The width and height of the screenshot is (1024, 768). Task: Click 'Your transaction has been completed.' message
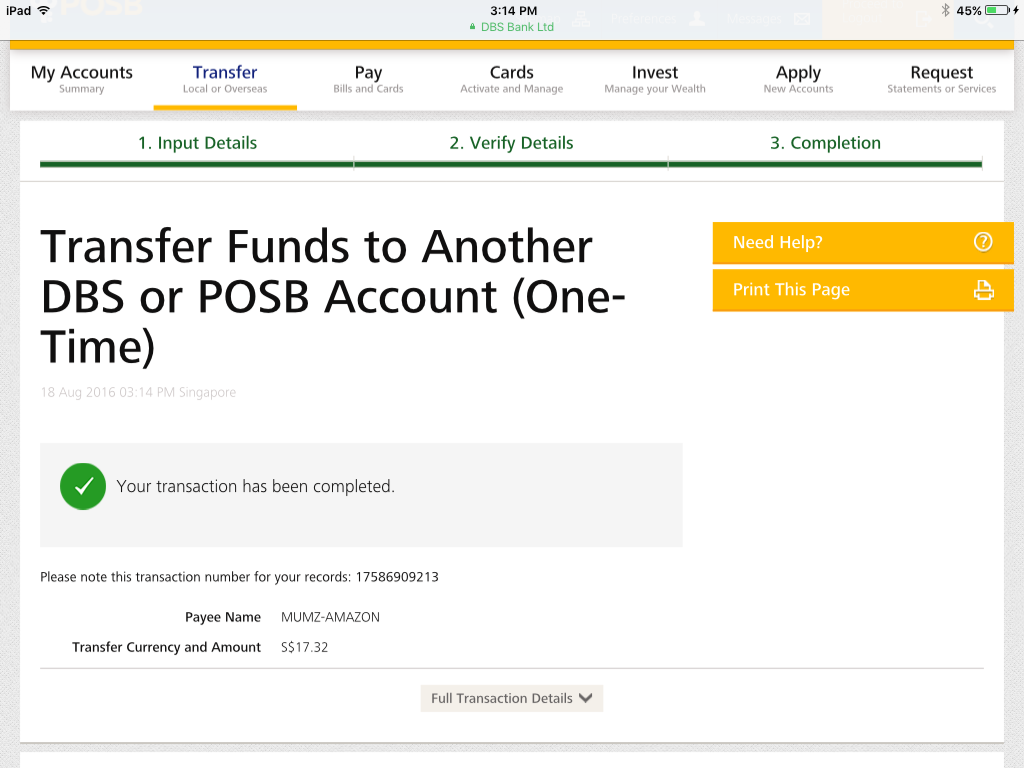[x=255, y=487]
